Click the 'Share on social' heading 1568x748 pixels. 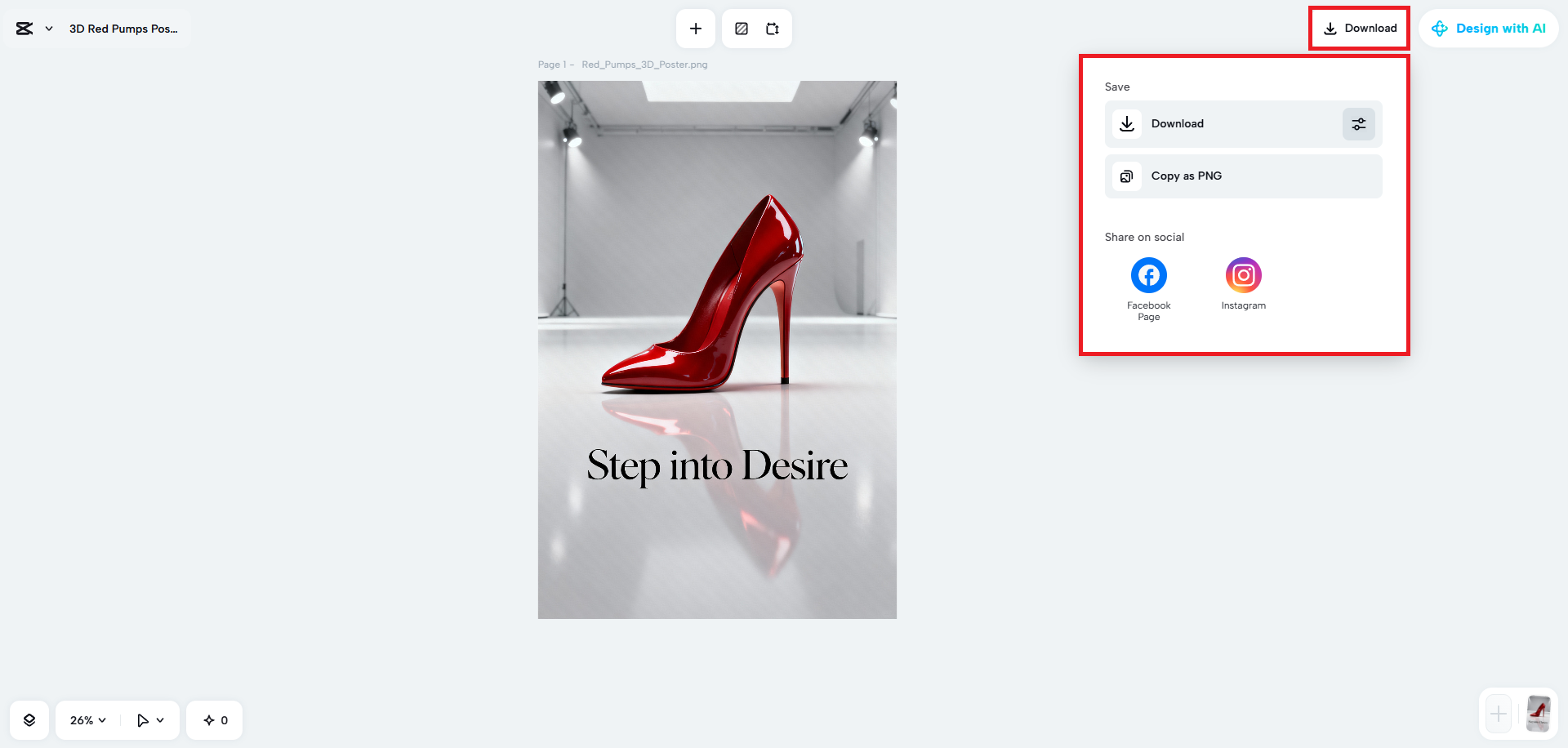[x=1144, y=238]
